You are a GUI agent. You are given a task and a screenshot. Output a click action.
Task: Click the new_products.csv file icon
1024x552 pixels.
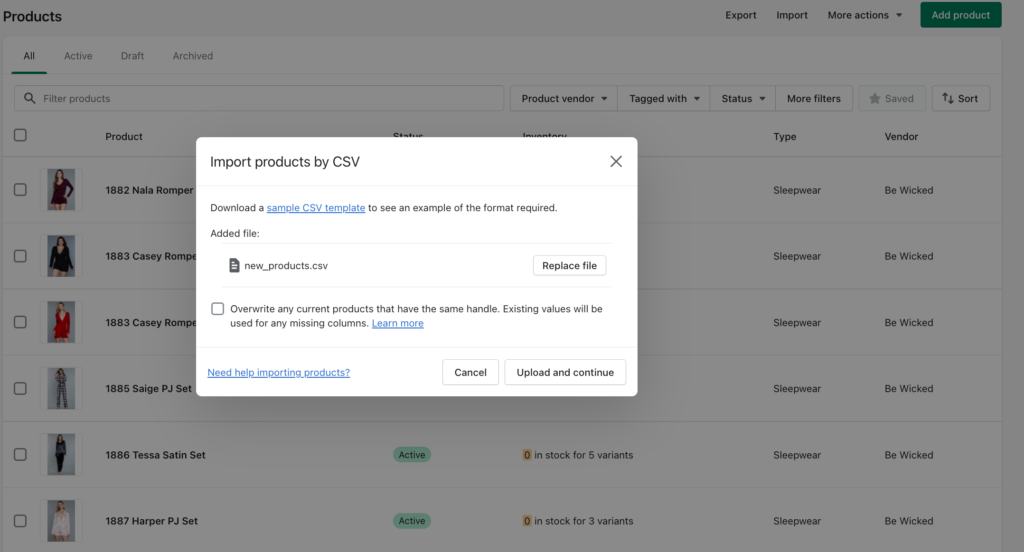(x=234, y=265)
